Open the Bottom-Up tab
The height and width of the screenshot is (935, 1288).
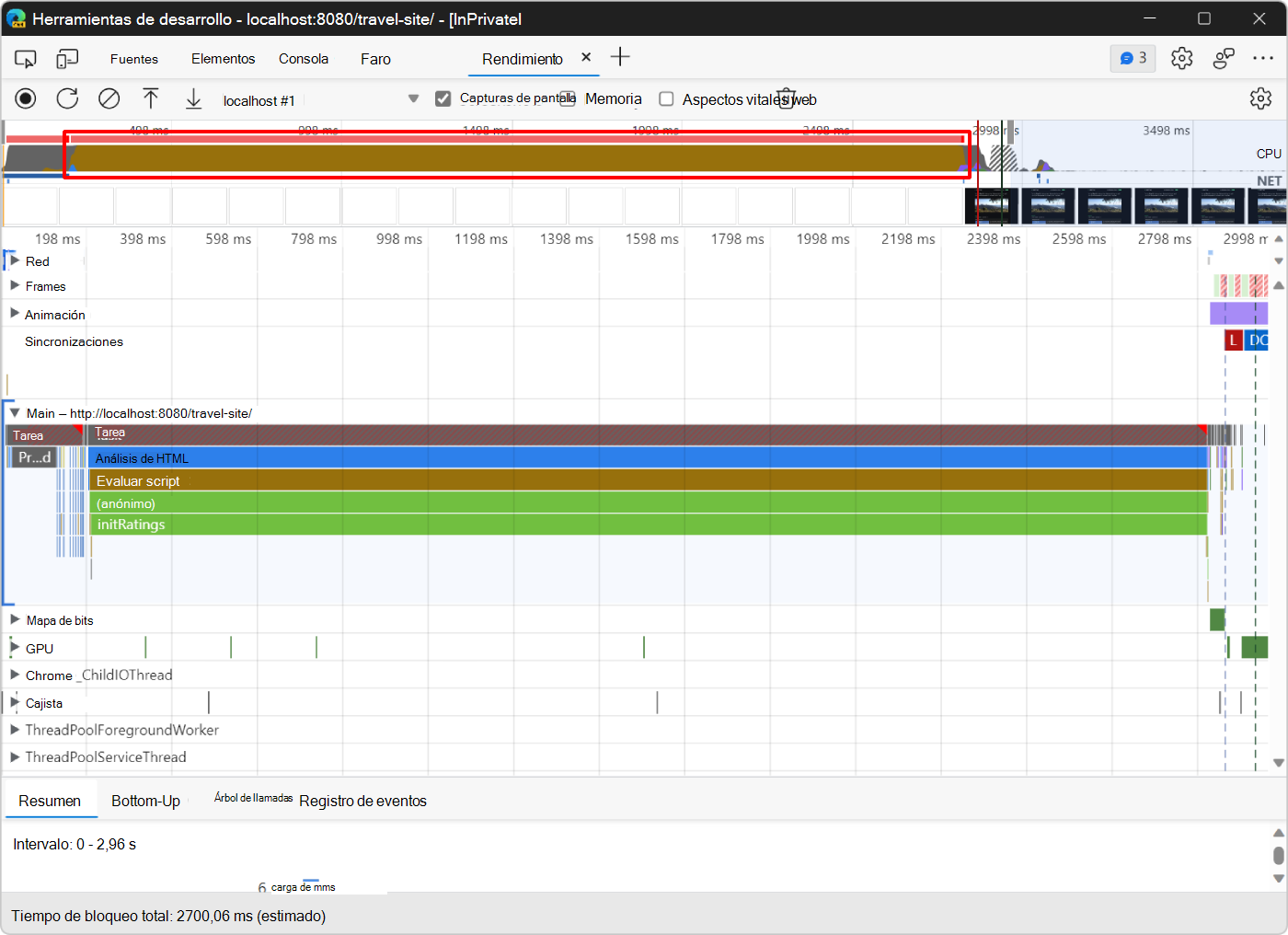coord(145,800)
